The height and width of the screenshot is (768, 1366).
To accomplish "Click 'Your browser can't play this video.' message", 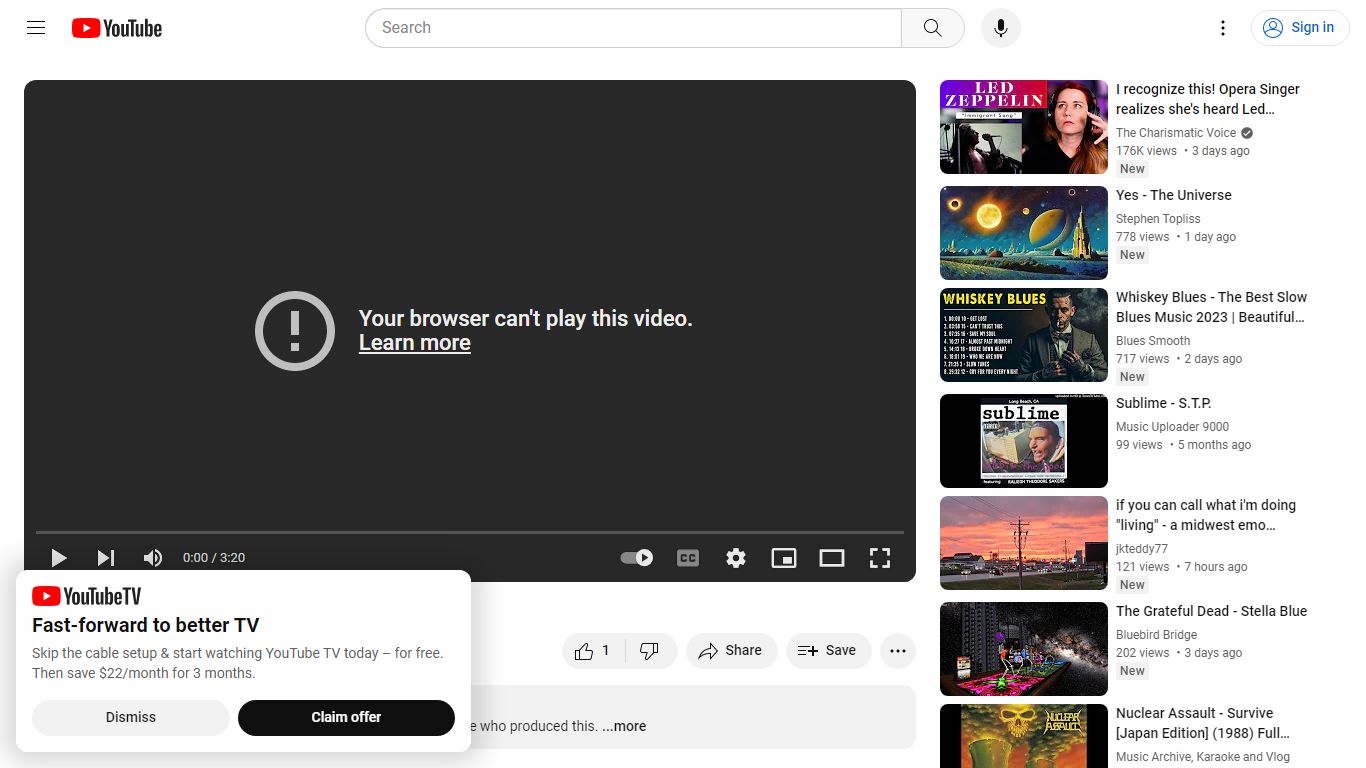I will click(x=526, y=318).
